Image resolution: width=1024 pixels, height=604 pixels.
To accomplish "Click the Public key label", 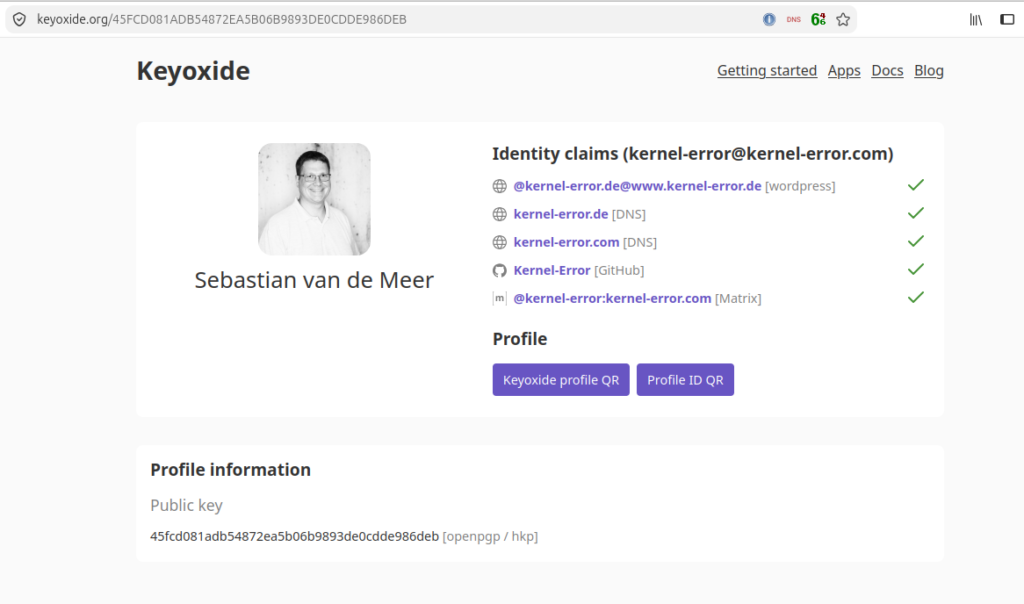I will coord(186,505).
